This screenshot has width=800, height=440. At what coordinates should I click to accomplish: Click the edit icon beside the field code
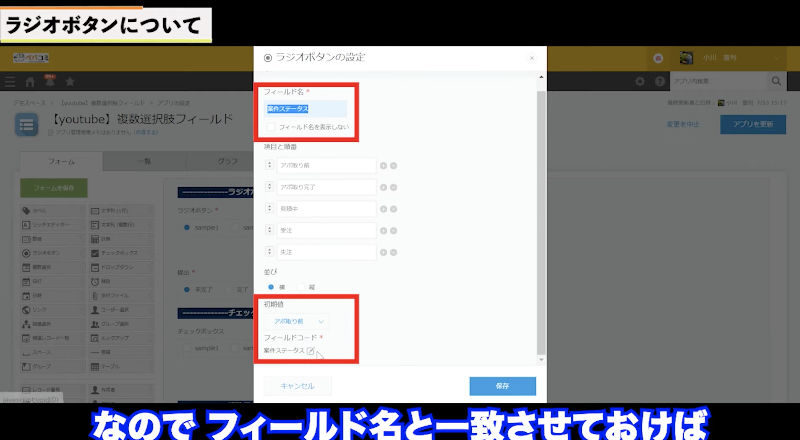(311, 352)
